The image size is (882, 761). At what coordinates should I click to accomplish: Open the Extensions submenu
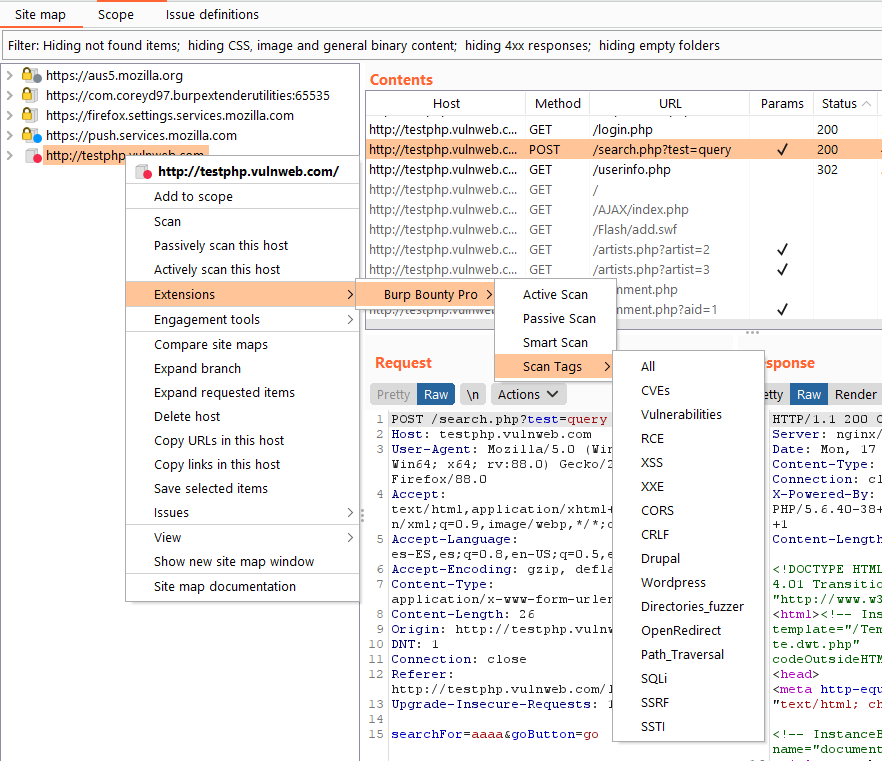pyautogui.click(x=242, y=294)
